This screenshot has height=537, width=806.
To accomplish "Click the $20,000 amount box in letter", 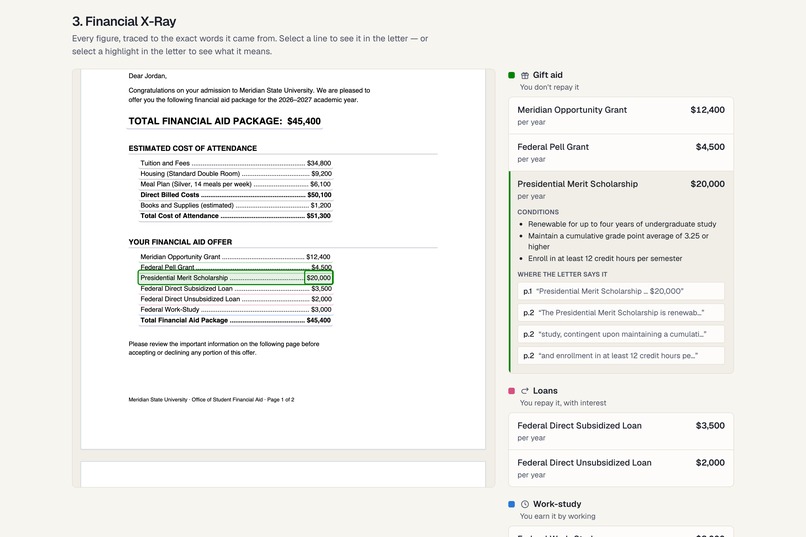I will point(319,278).
